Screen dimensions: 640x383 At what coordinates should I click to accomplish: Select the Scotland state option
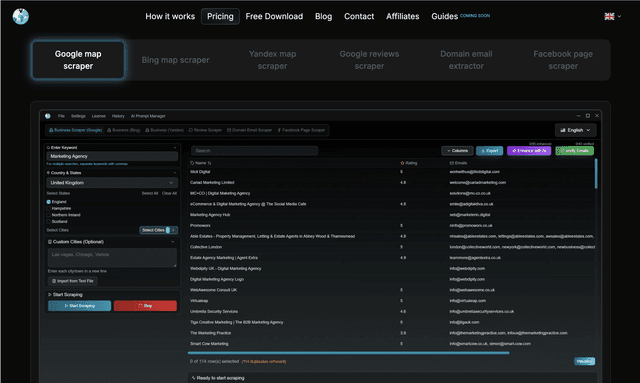click(49, 221)
